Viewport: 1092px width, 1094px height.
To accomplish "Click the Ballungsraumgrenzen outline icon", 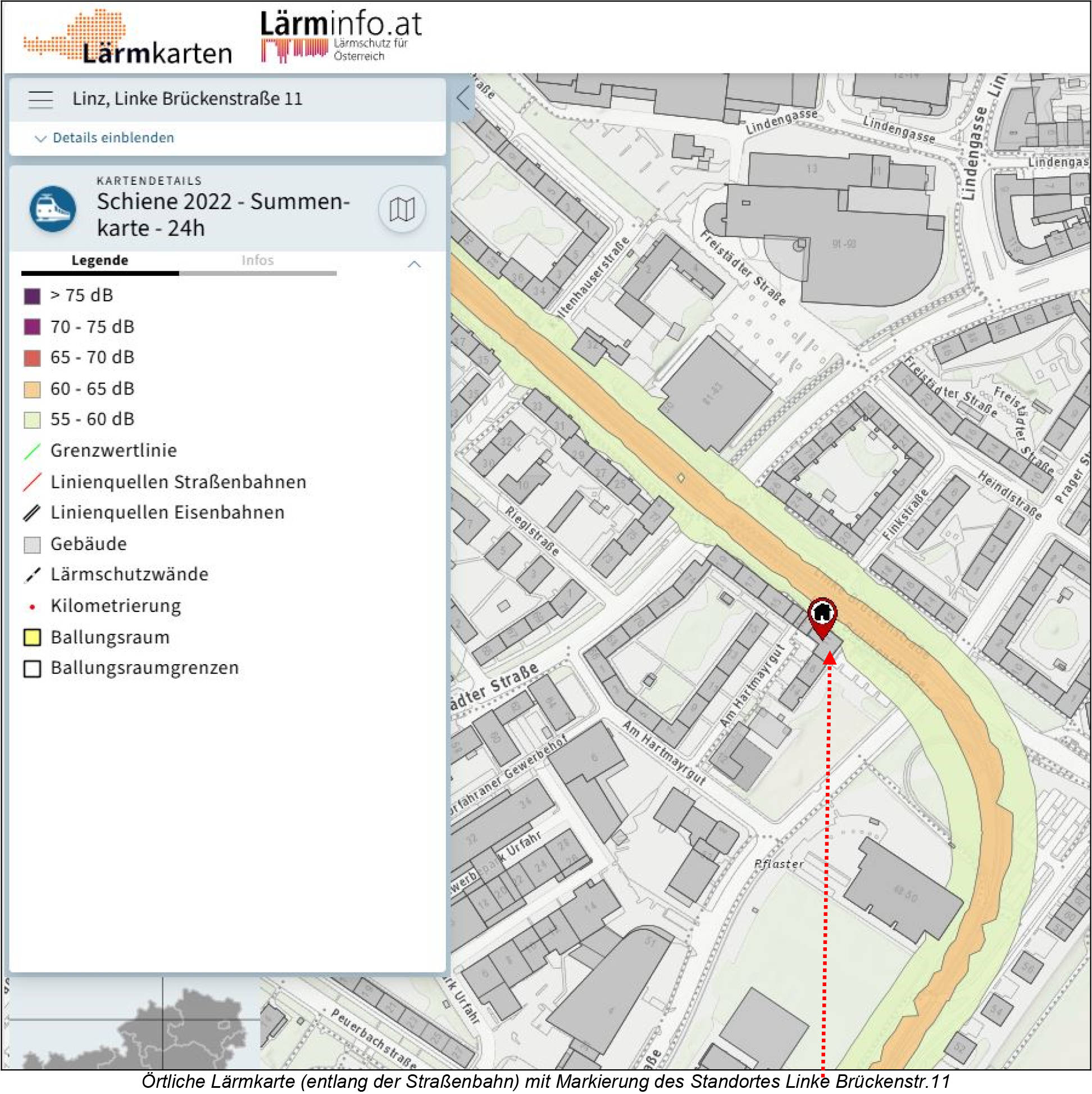I will pyautogui.click(x=32, y=669).
